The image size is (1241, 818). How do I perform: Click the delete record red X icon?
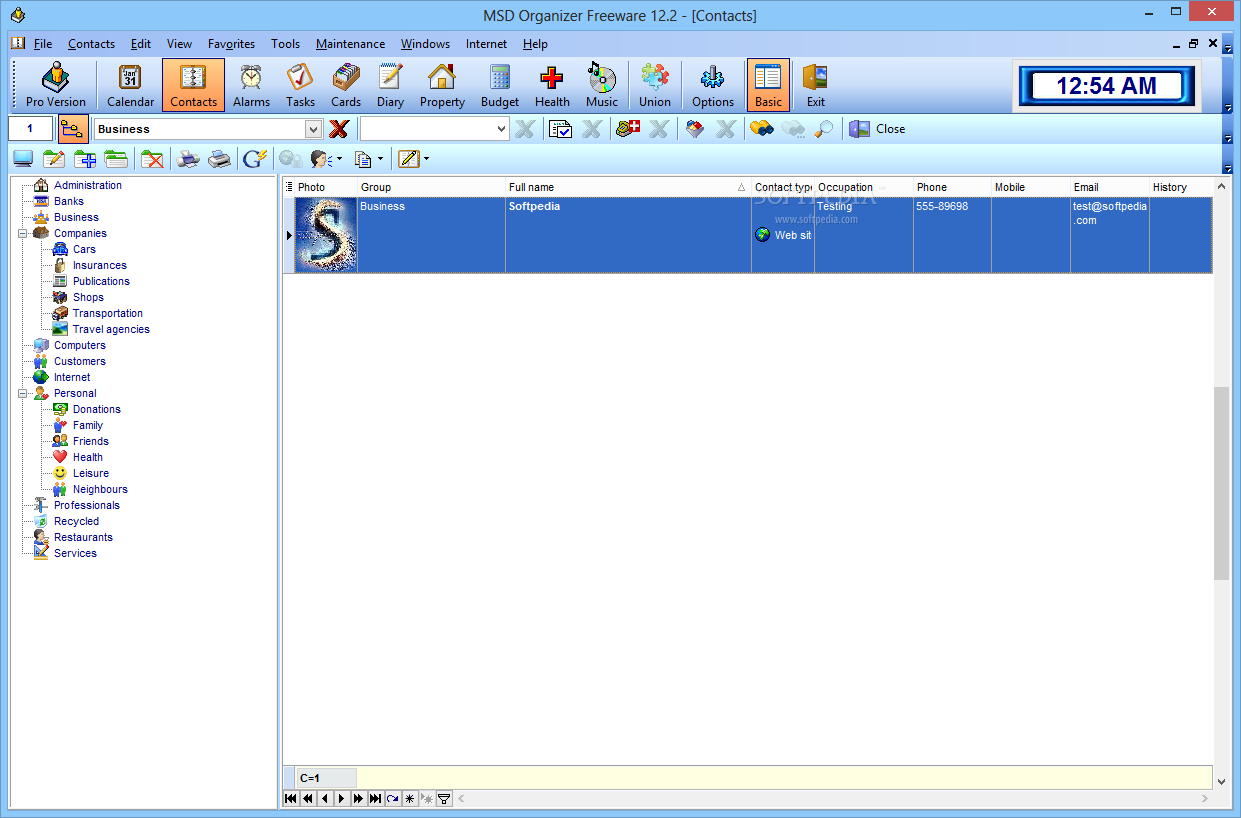point(152,158)
